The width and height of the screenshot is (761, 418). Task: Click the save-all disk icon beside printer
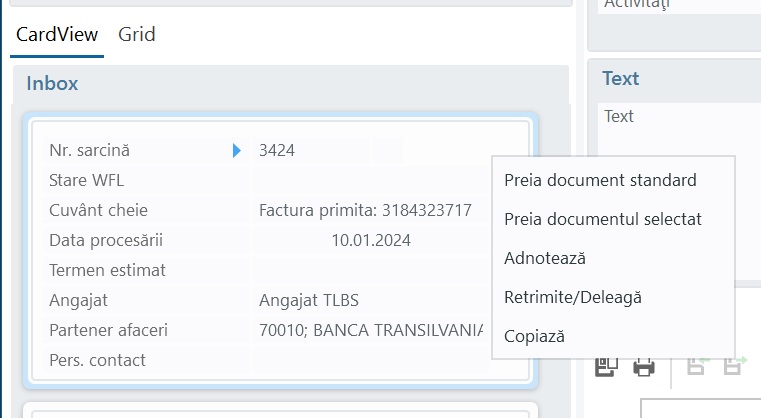pyautogui.click(x=607, y=367)
